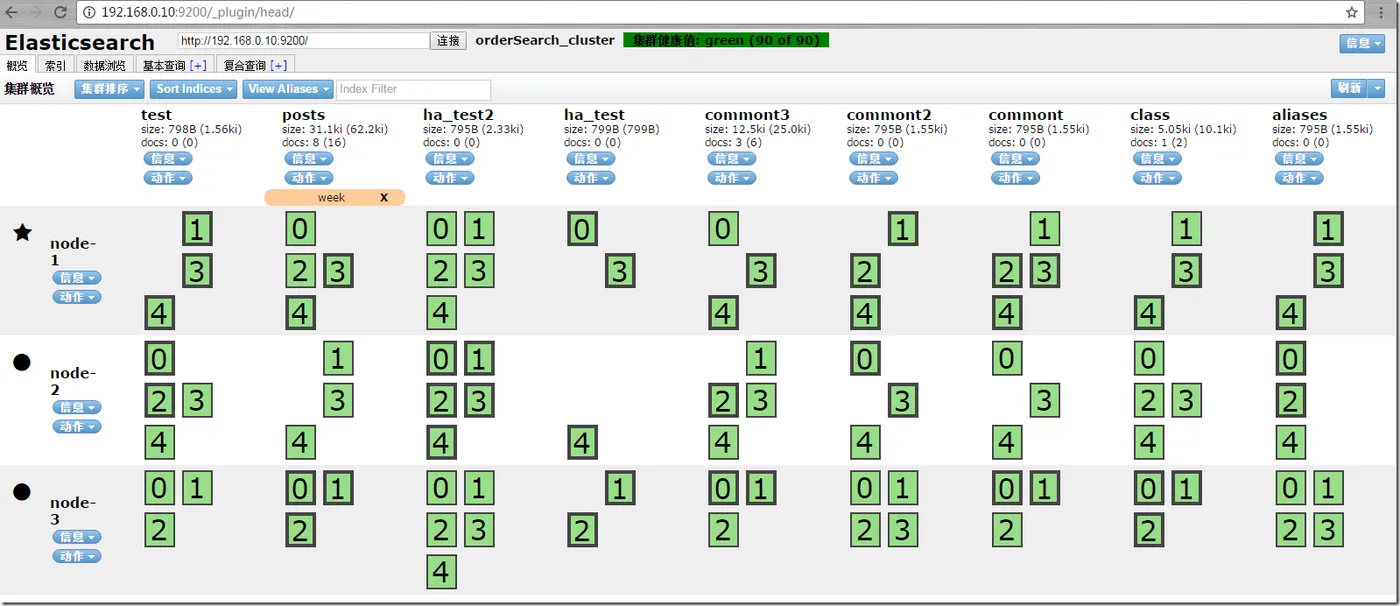Select commont3 shard 3 on node-1
This screenshot has width=1400, height=606.
point(761,271)
